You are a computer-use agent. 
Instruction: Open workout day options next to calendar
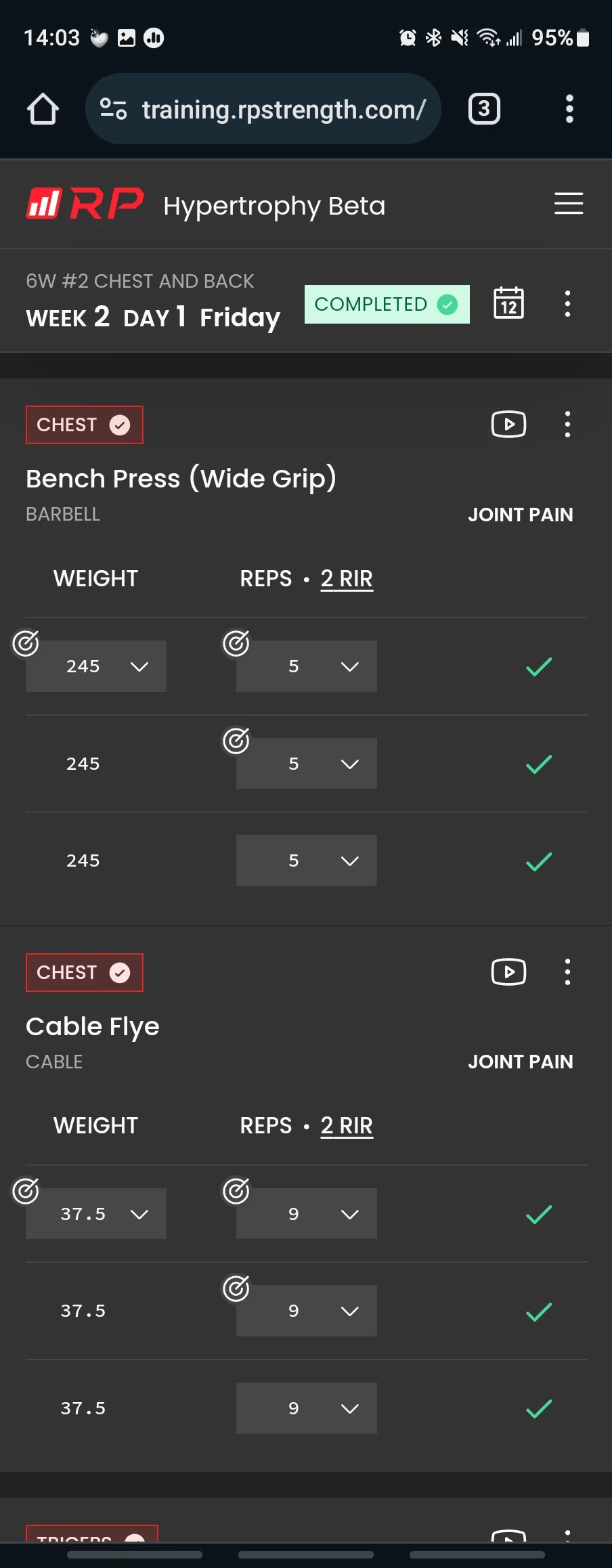tap(567, 304)
